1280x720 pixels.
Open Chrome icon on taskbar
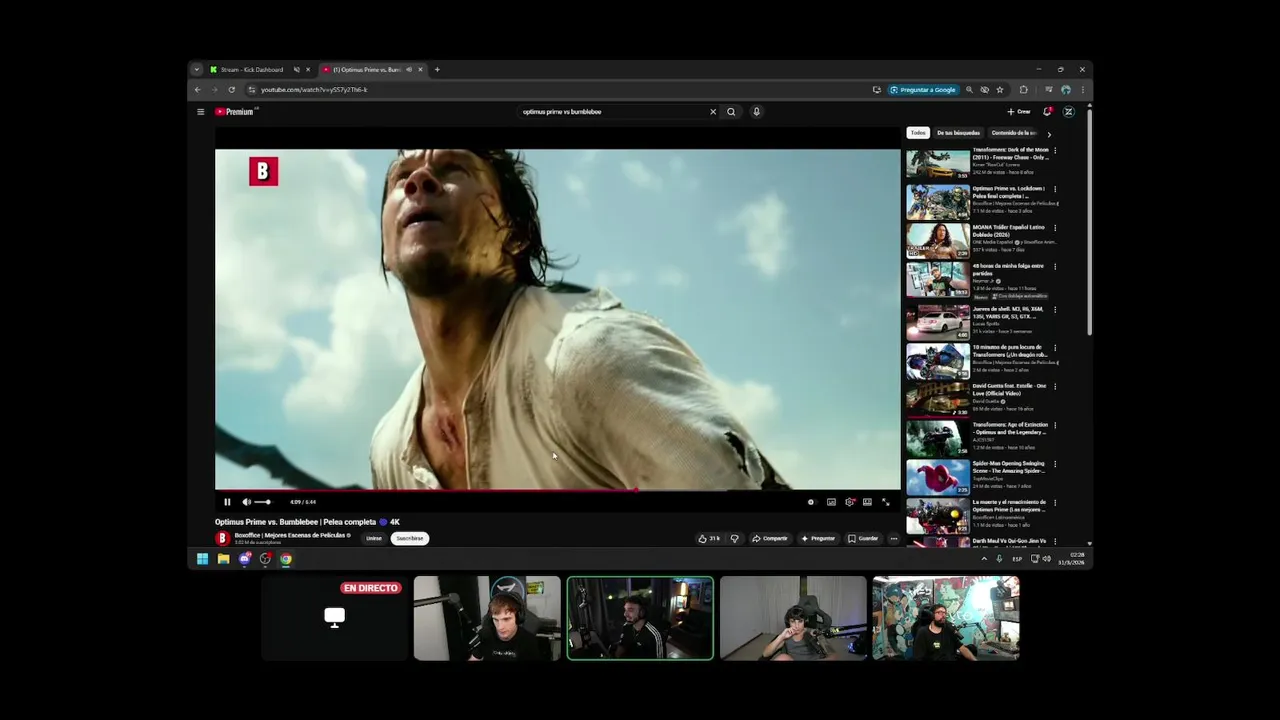tap(286, 559)
